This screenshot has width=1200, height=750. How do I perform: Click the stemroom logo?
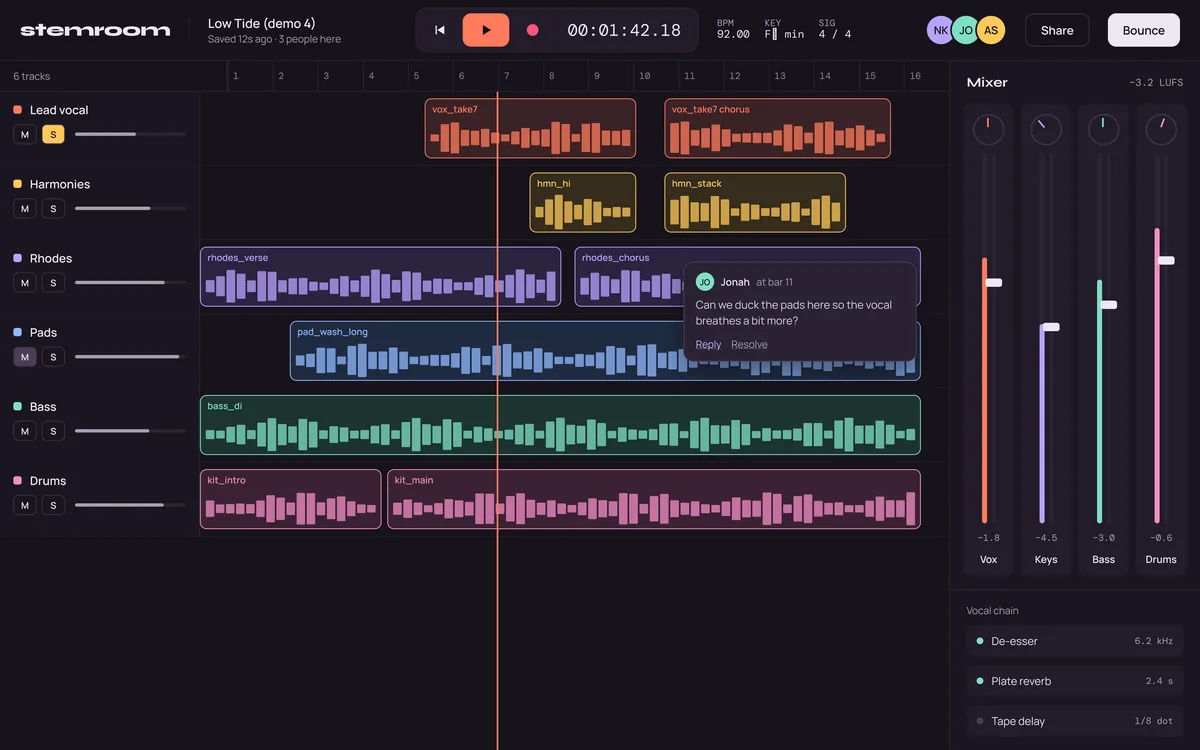click(95, 30)
